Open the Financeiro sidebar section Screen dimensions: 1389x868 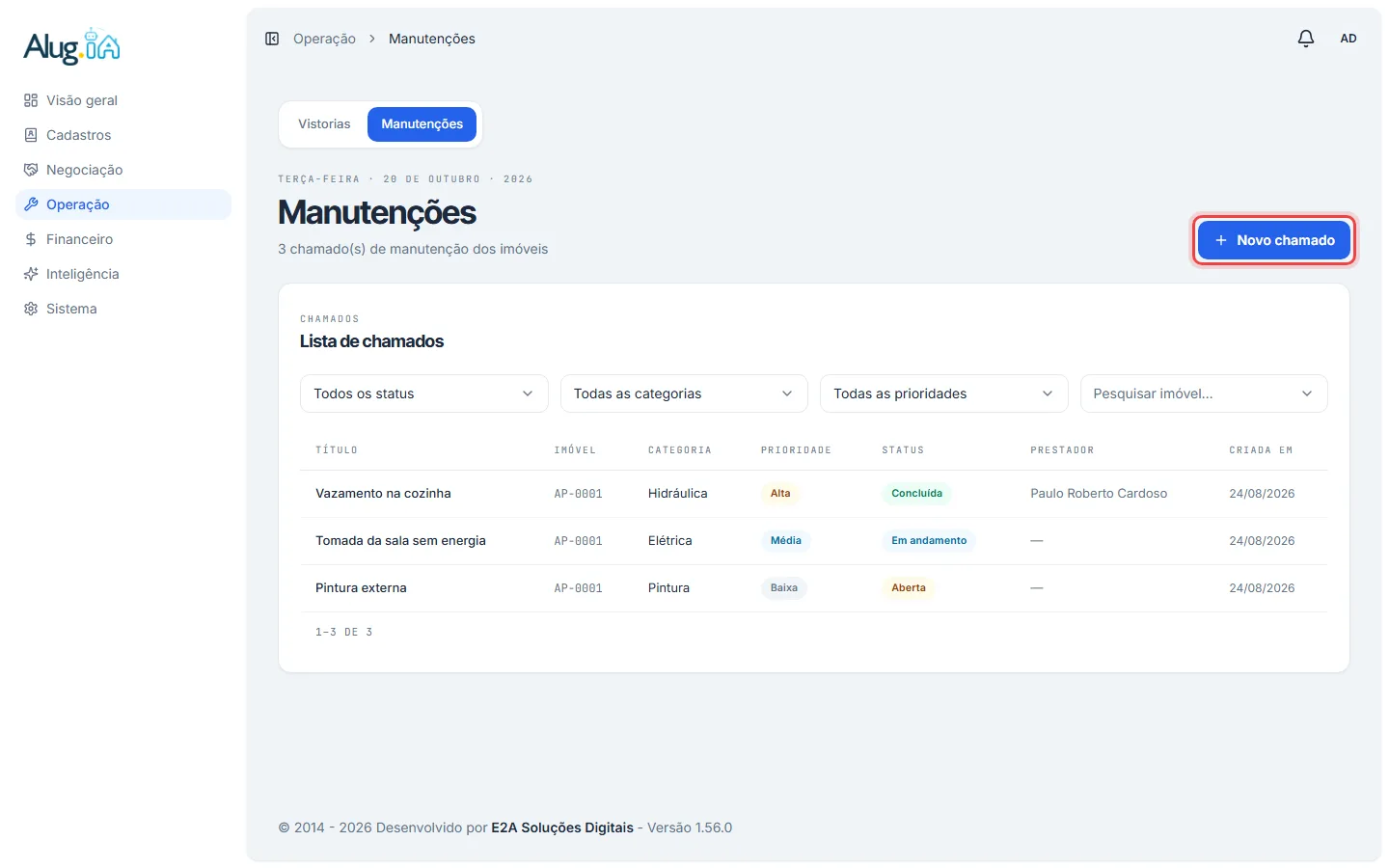(123, 239)
